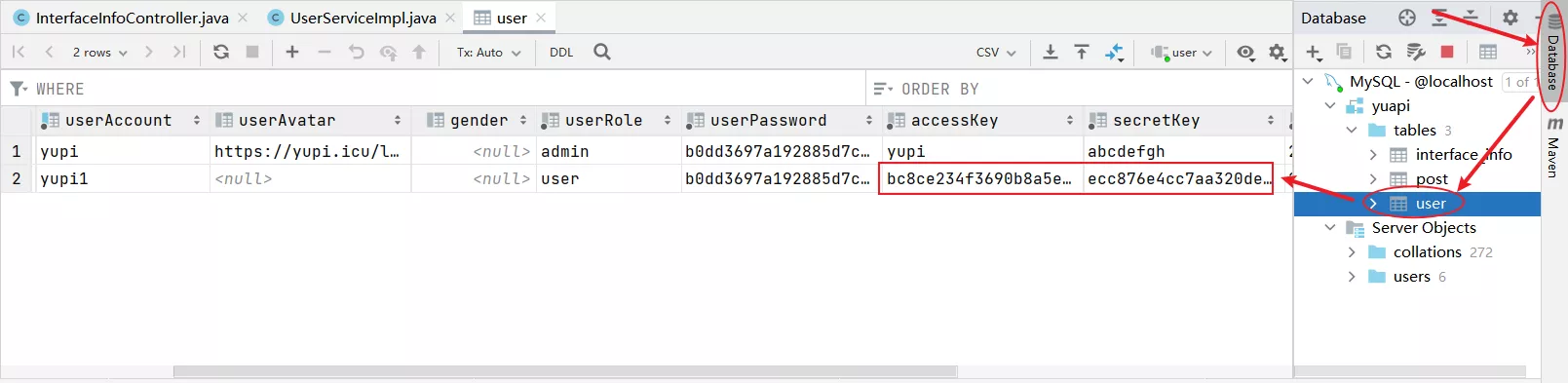The width and height of the screenshot is (1568, 383).
Task: Switch to InterfaceInfoController.java tab
Action: [132, 18]
